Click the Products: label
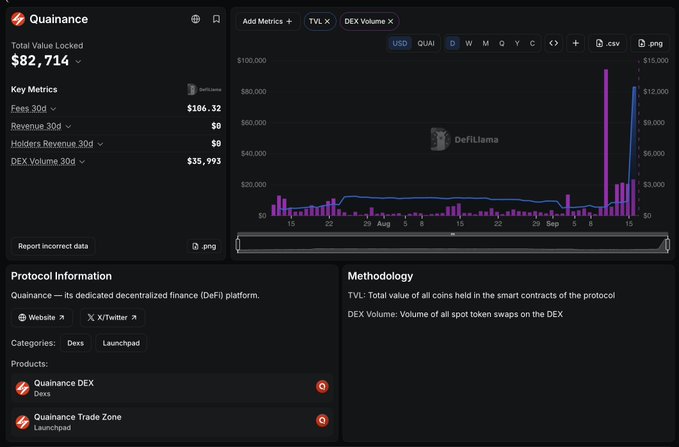Screen dimensions: 679x447 coord(29,364)
